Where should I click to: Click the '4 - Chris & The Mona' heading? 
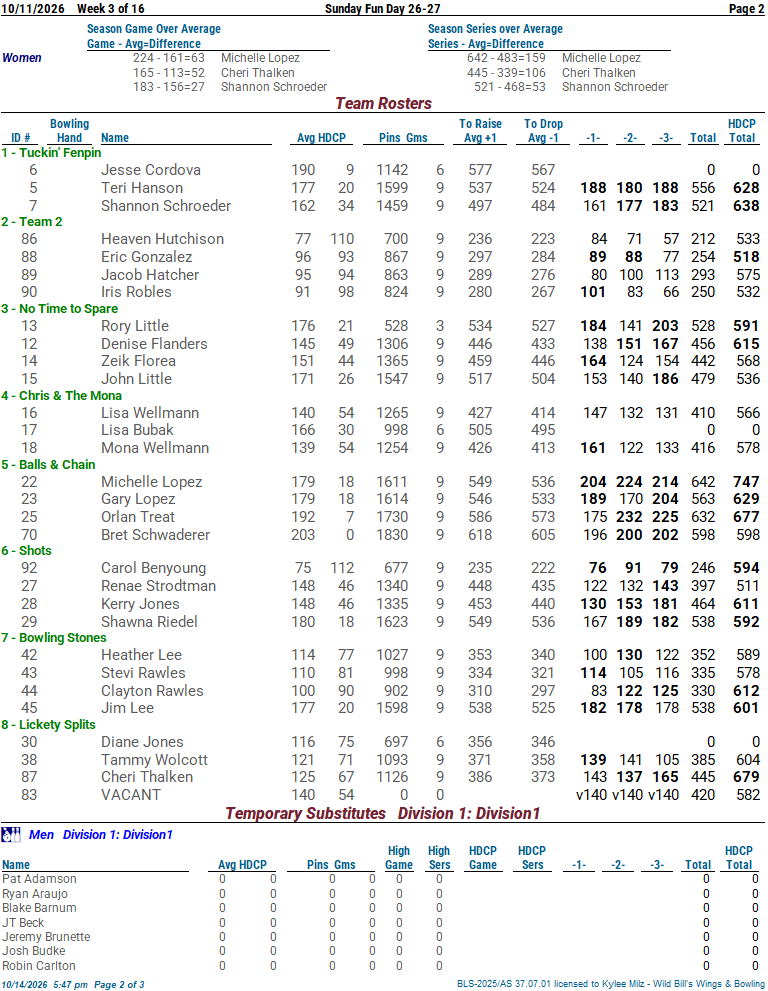coord(61,396)
